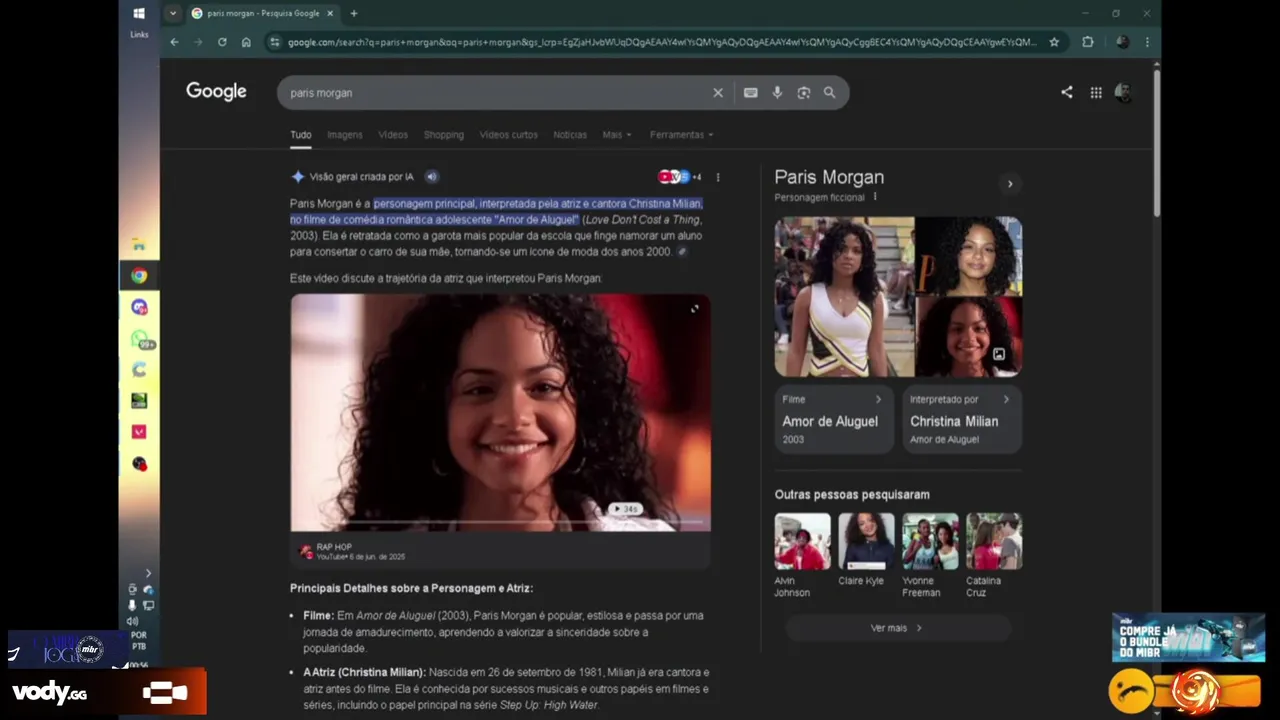Open a new Chrome tab

pos(353,13)
